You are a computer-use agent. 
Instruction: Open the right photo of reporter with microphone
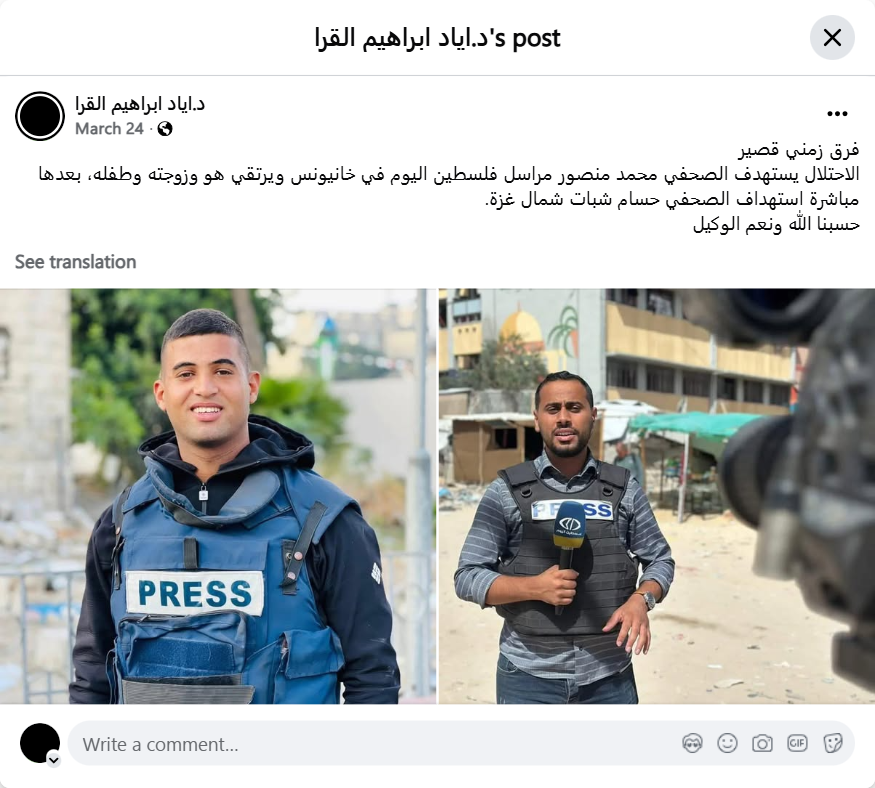pos(657,496)
